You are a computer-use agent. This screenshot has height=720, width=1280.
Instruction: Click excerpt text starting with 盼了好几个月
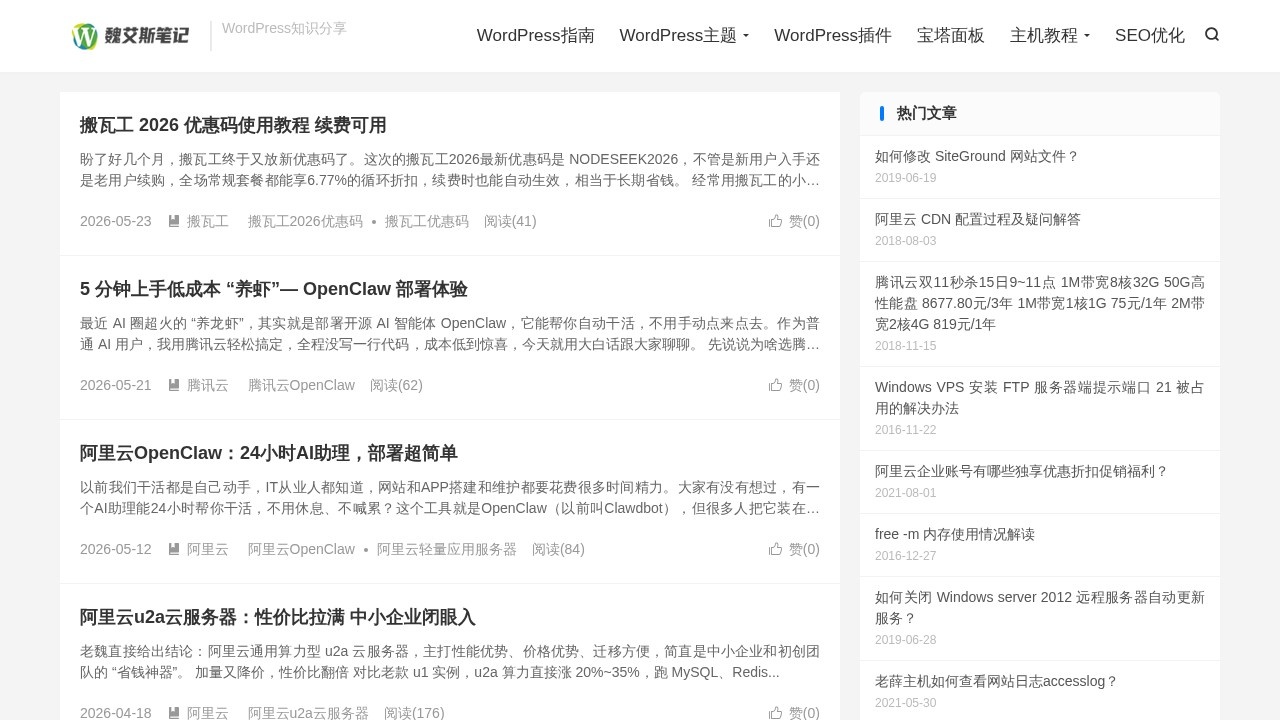click(x=450, y=170)
